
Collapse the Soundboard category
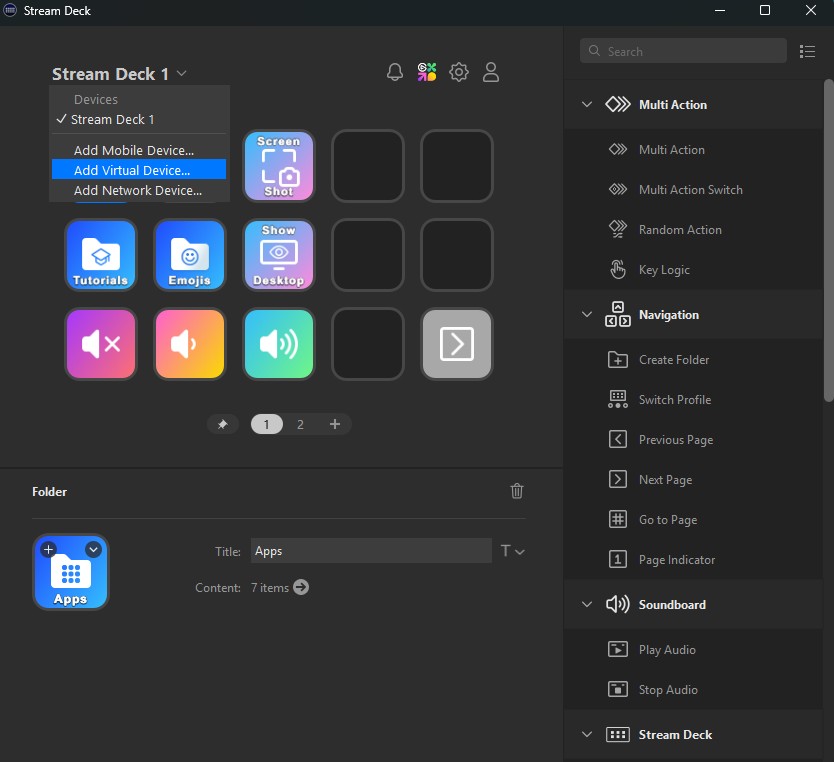587,605
